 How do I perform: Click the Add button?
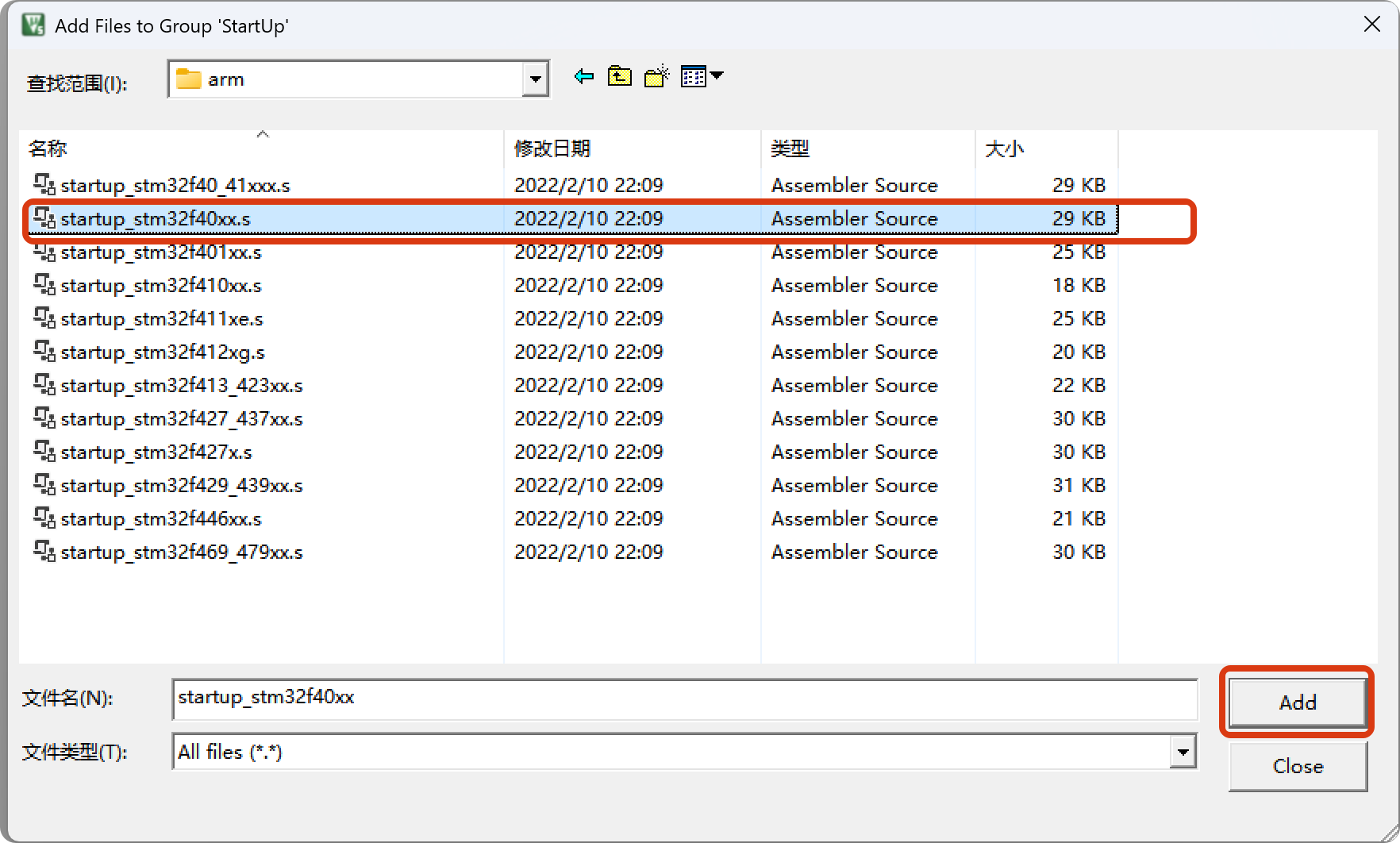coord(1298,702)
